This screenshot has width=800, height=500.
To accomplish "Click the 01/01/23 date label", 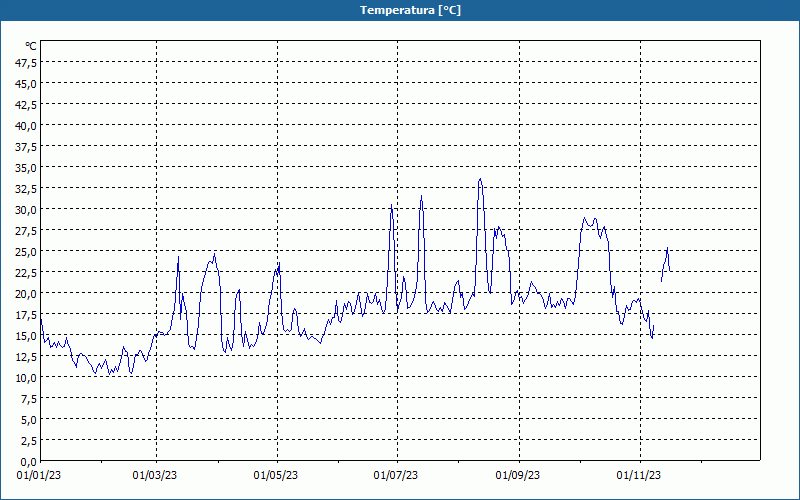I will [x=39, y=476].
